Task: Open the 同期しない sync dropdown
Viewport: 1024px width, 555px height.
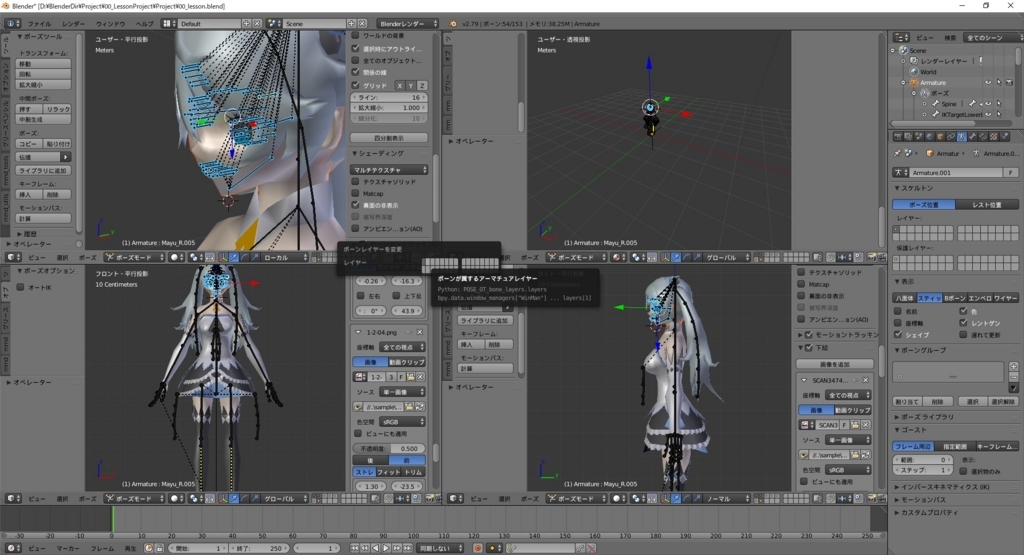Action: (440, 548)
